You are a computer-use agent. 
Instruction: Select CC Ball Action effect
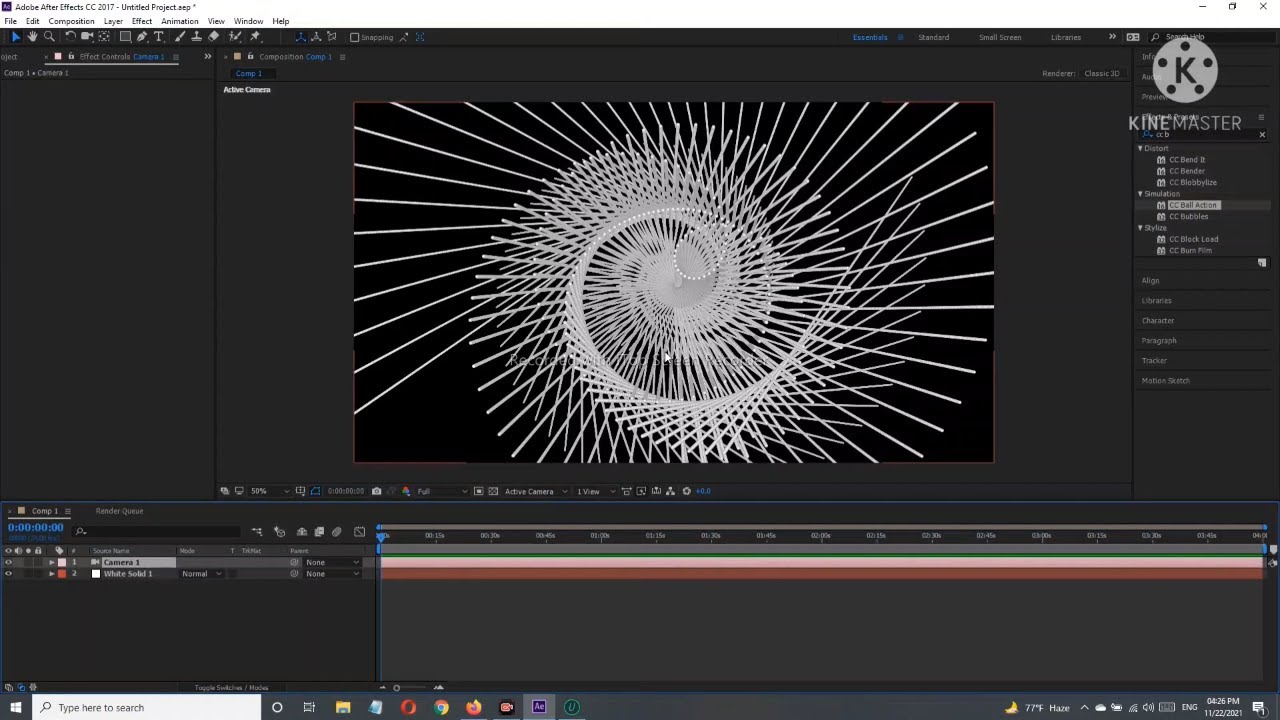pos(1192,205)
